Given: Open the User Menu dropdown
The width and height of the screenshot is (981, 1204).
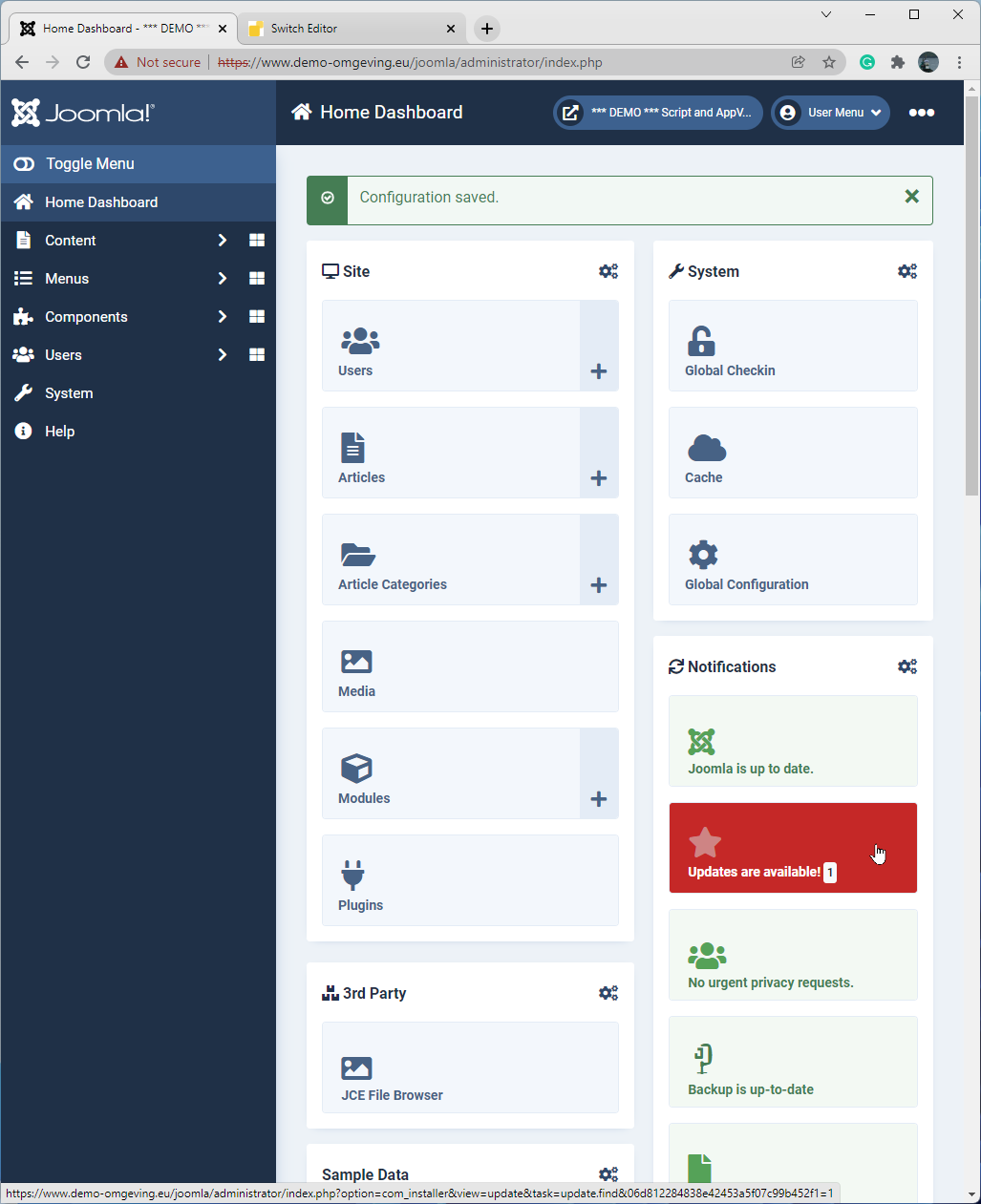Looking at the screenshot, I should pos(830,113).
